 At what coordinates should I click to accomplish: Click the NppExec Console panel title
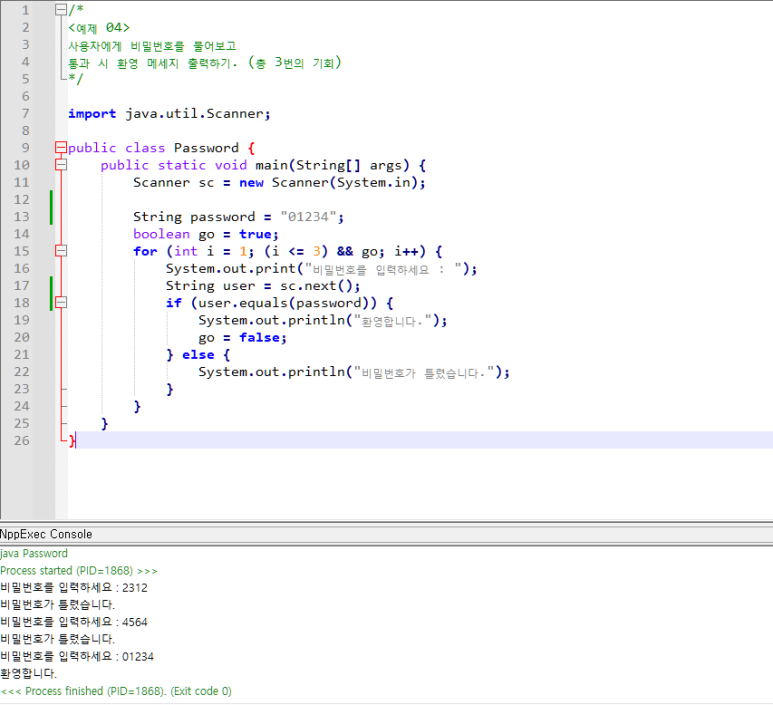coord(46,534)
